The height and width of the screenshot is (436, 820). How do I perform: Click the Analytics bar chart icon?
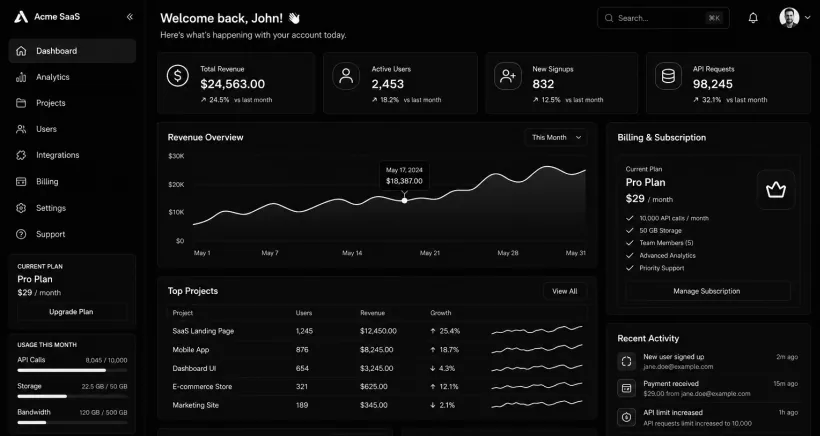click(21, 77)
